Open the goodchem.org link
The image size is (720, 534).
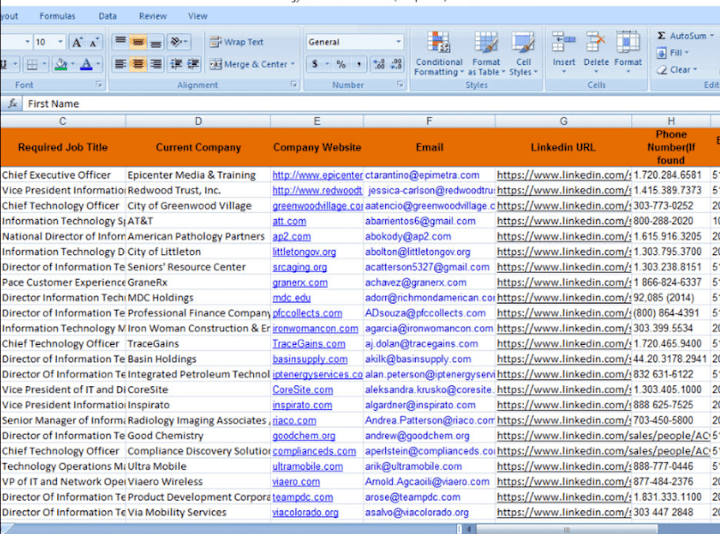coord(304,436)
